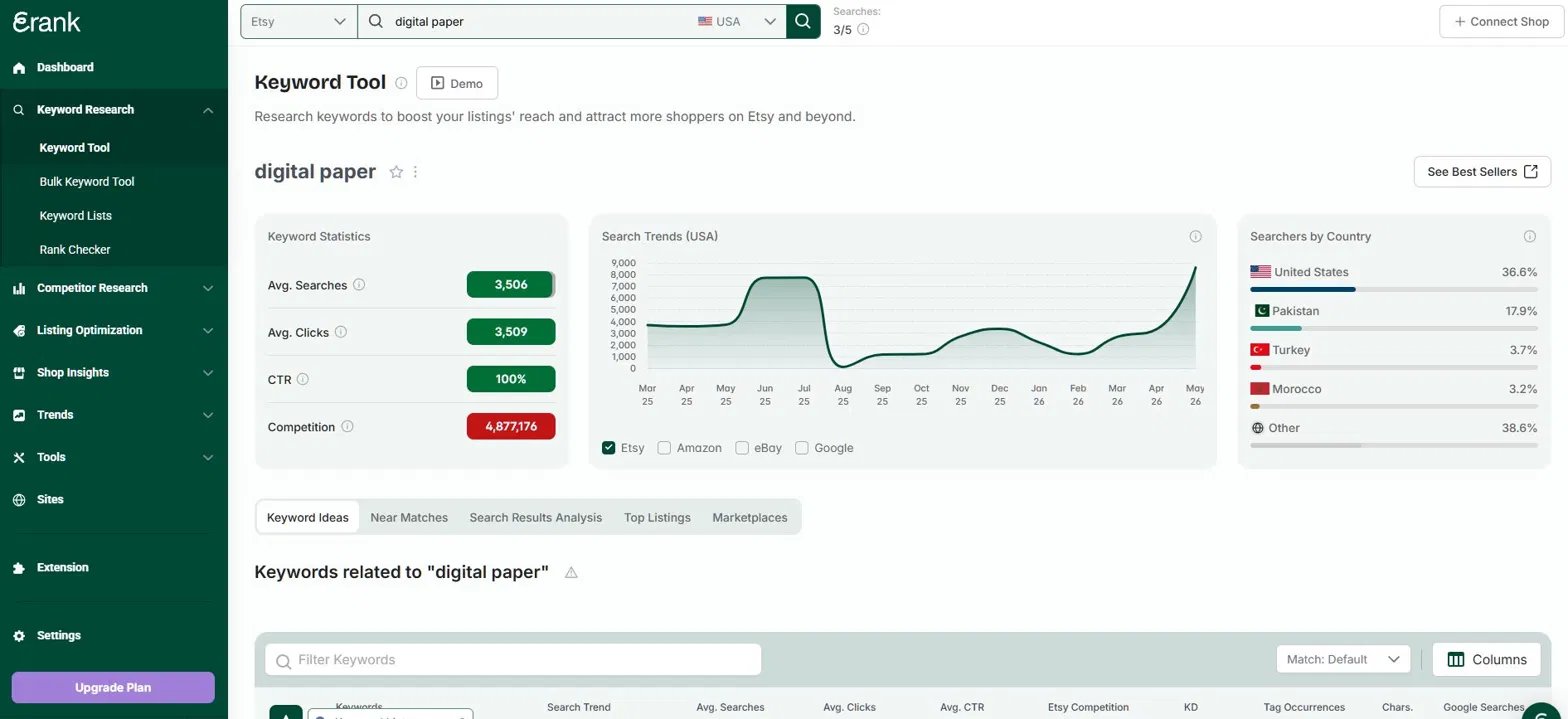This screenshot has width=1568, height=719.
Task: Click the Competition value 4,877,176
Action: (511, 426)
